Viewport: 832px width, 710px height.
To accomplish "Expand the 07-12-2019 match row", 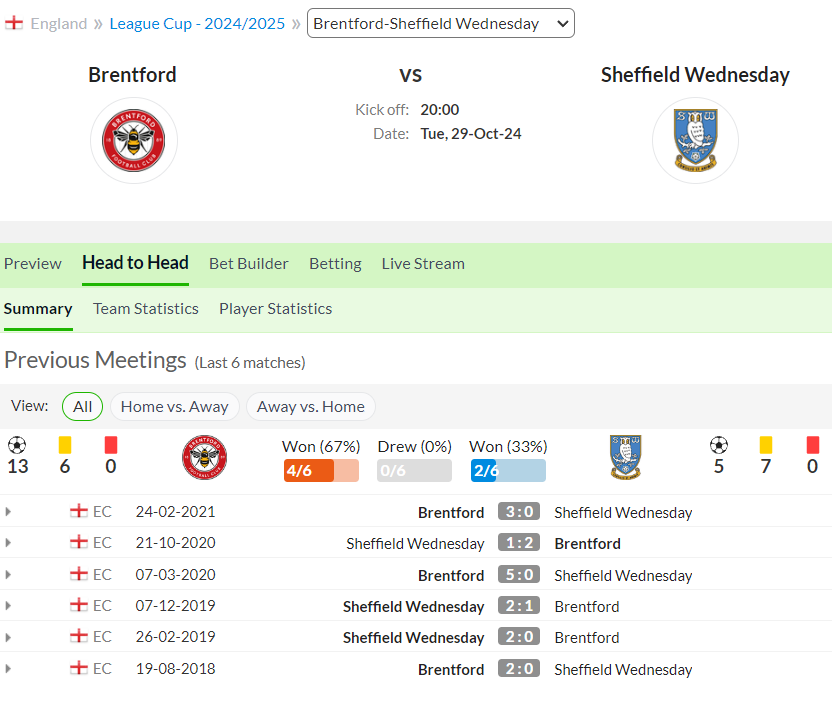I will tap(8, 605).
